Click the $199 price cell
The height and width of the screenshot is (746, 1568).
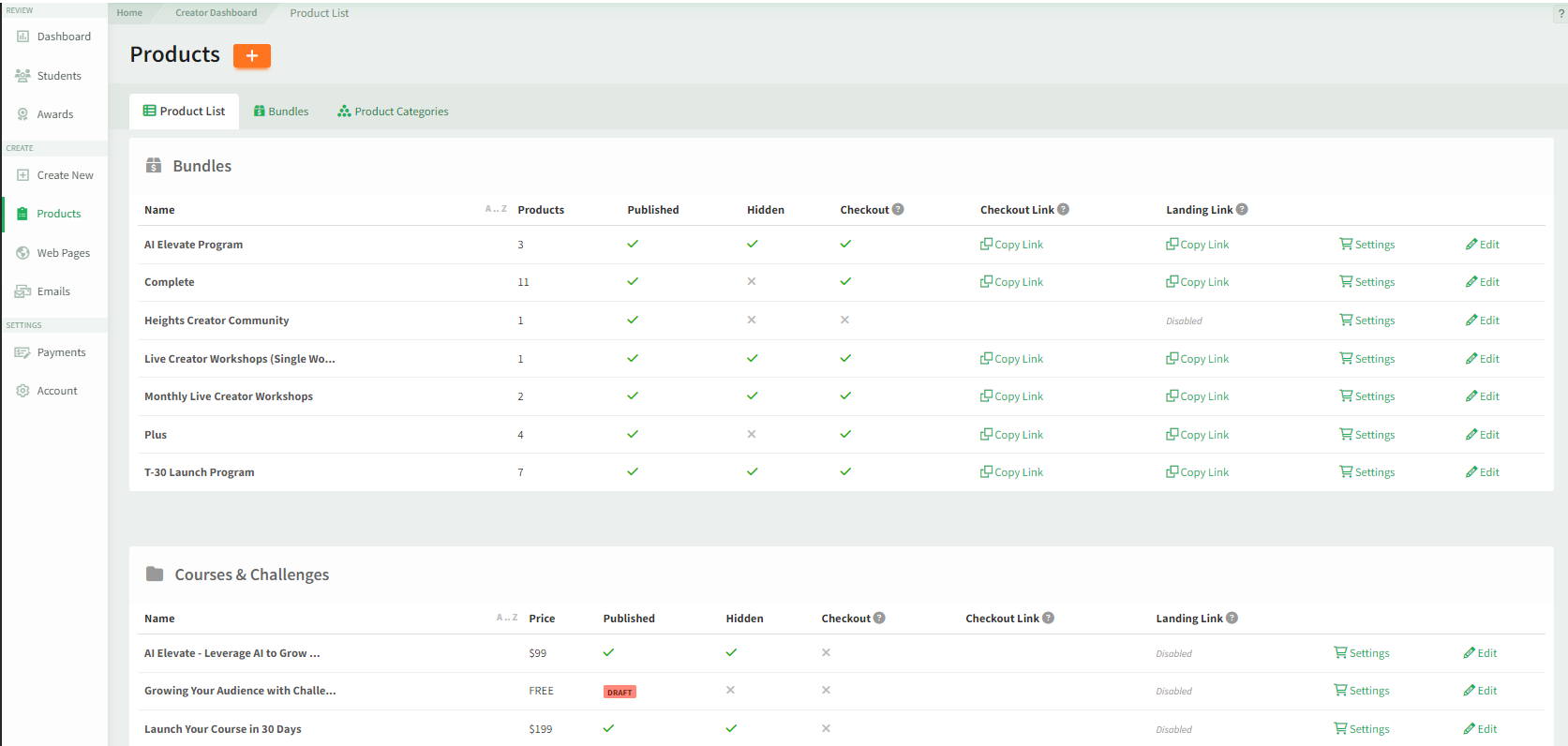point(541,729)
